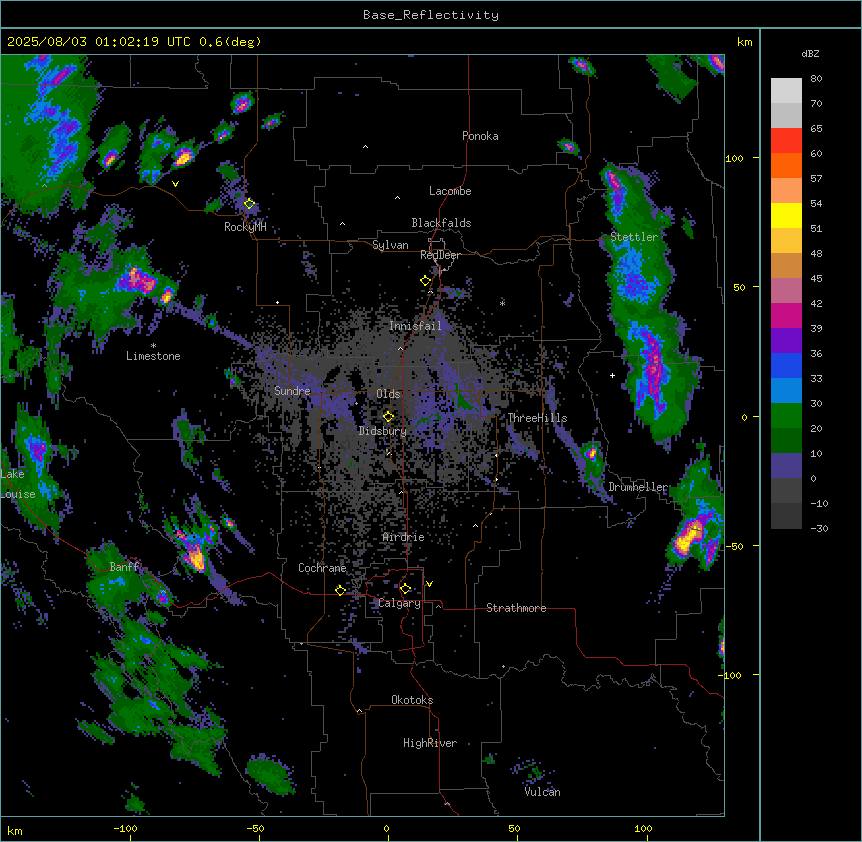
Task: Click the asterisk marker above Limestone
Action: tap(153, 346)
